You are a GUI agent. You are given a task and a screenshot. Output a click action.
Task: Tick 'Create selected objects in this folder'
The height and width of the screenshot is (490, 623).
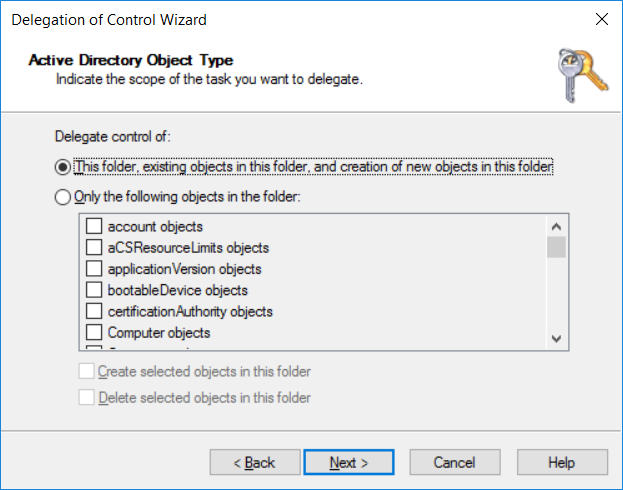[86, 371]
